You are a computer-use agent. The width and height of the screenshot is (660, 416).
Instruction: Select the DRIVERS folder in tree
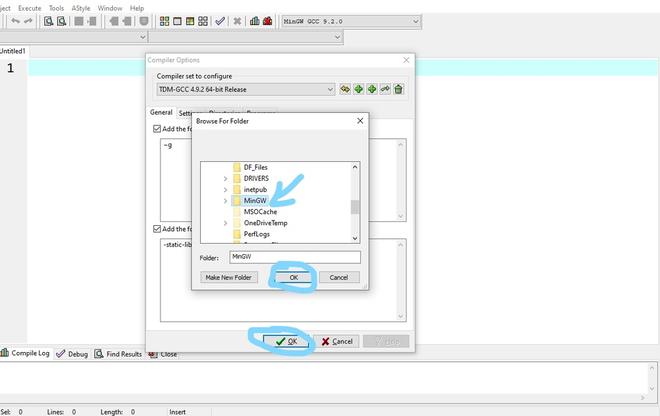[x=256, y=179]
